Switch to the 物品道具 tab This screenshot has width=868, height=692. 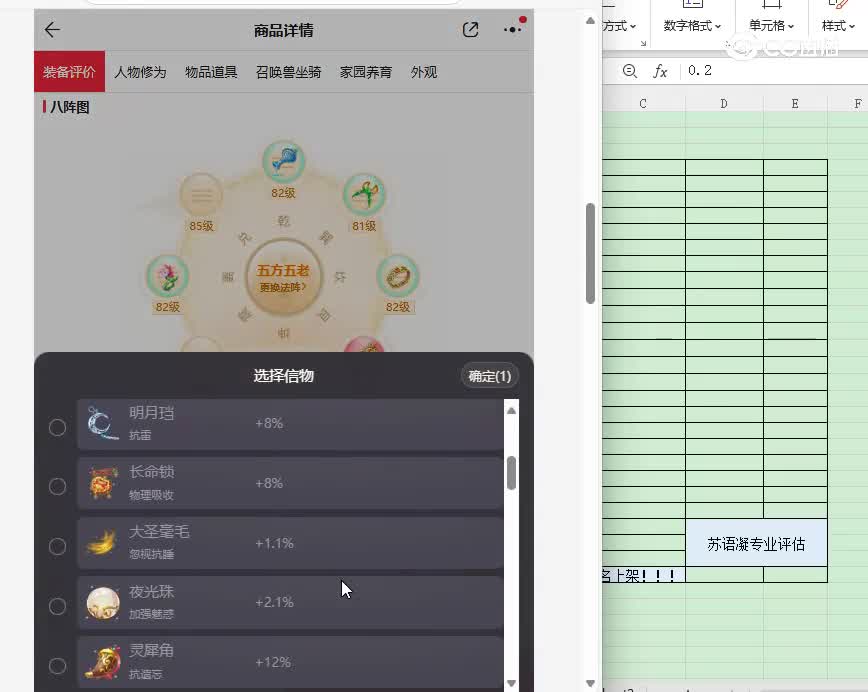click(x=211, y=72)
